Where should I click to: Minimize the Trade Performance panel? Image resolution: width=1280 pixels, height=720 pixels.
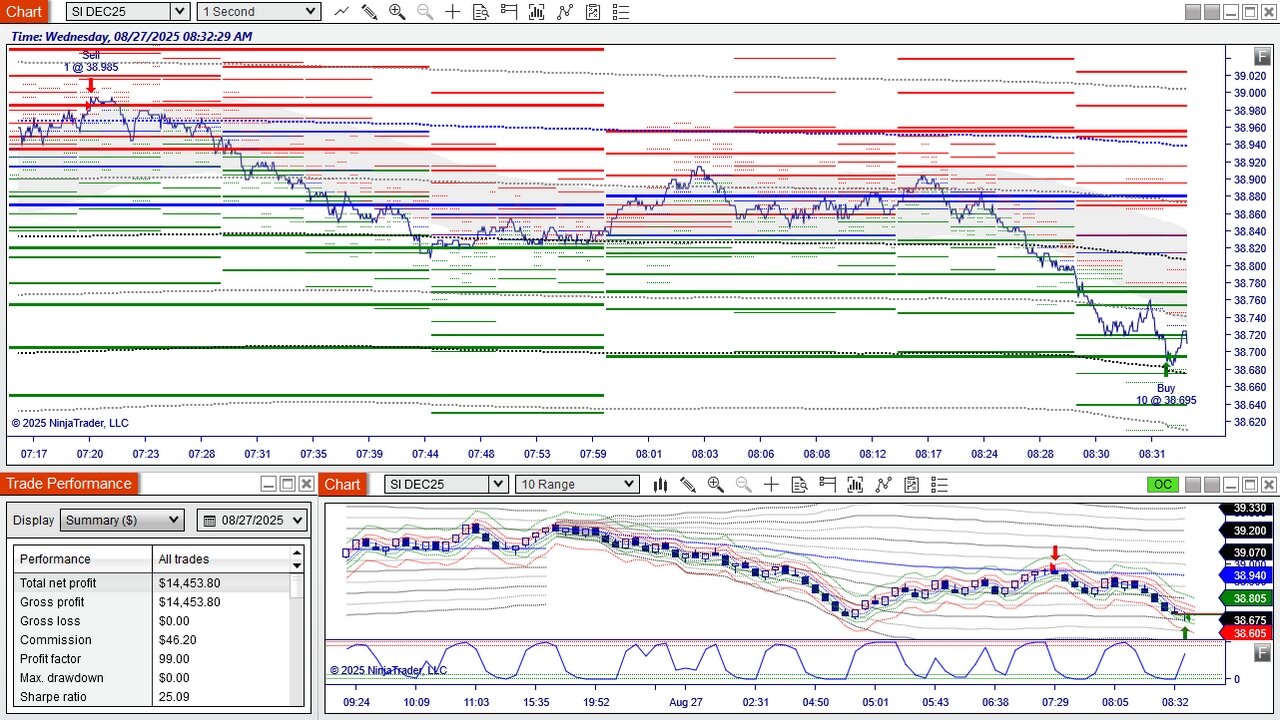click(x=268, y=484)
